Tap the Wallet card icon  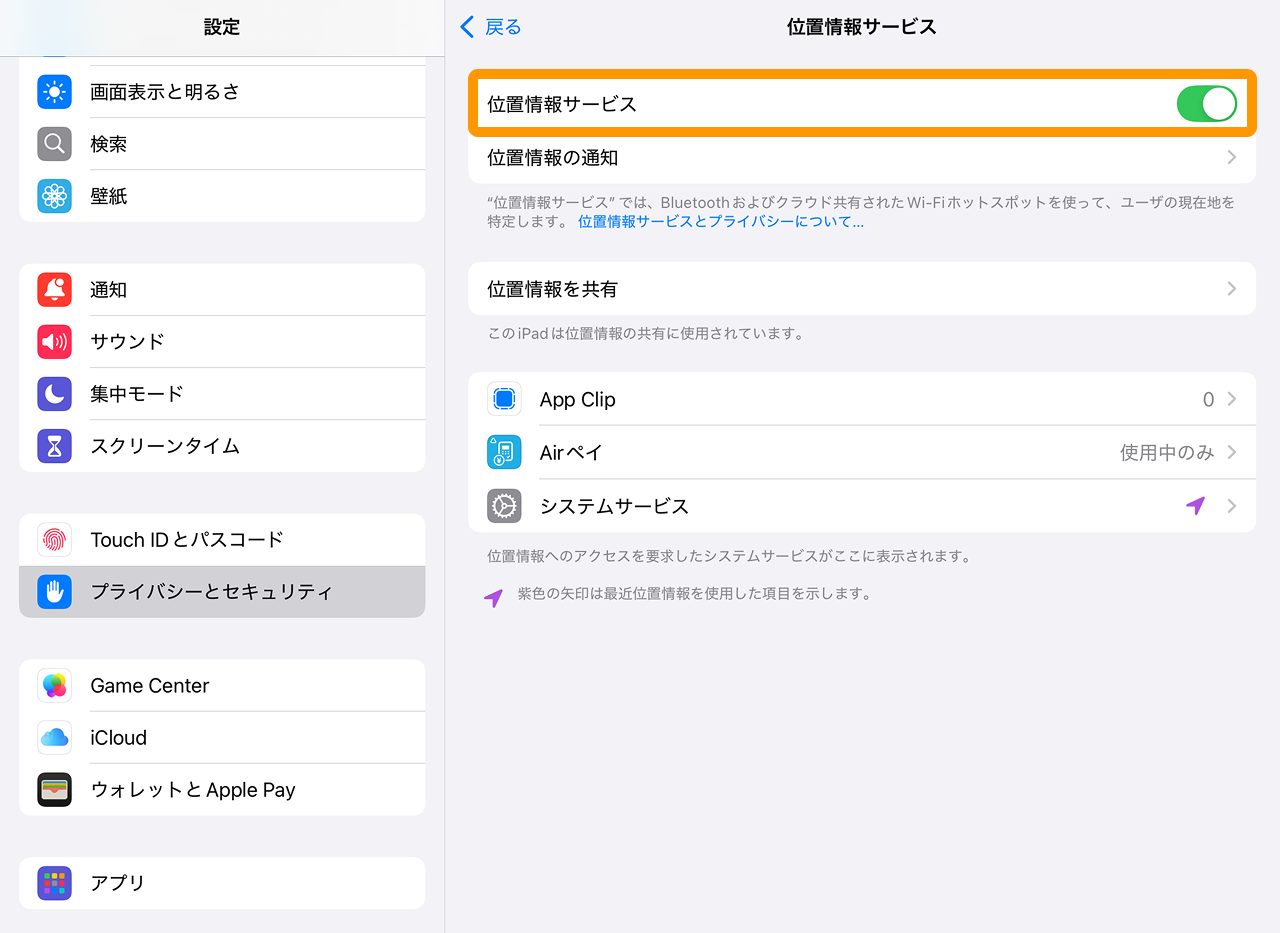coord(54,790)
